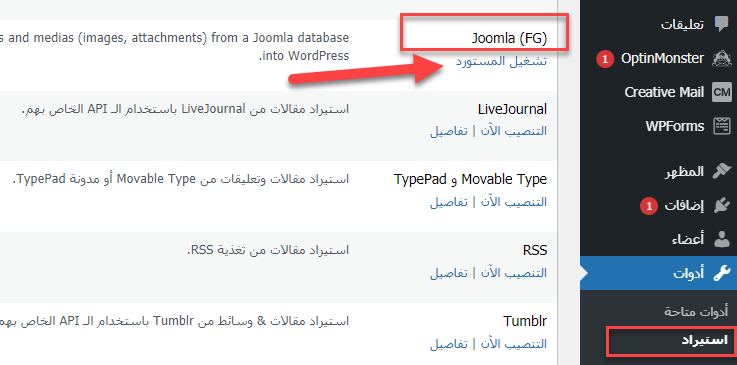Screen dimensions: 737x365
Task: Click the comments speech bubble icon
Action: click(721, 24)
